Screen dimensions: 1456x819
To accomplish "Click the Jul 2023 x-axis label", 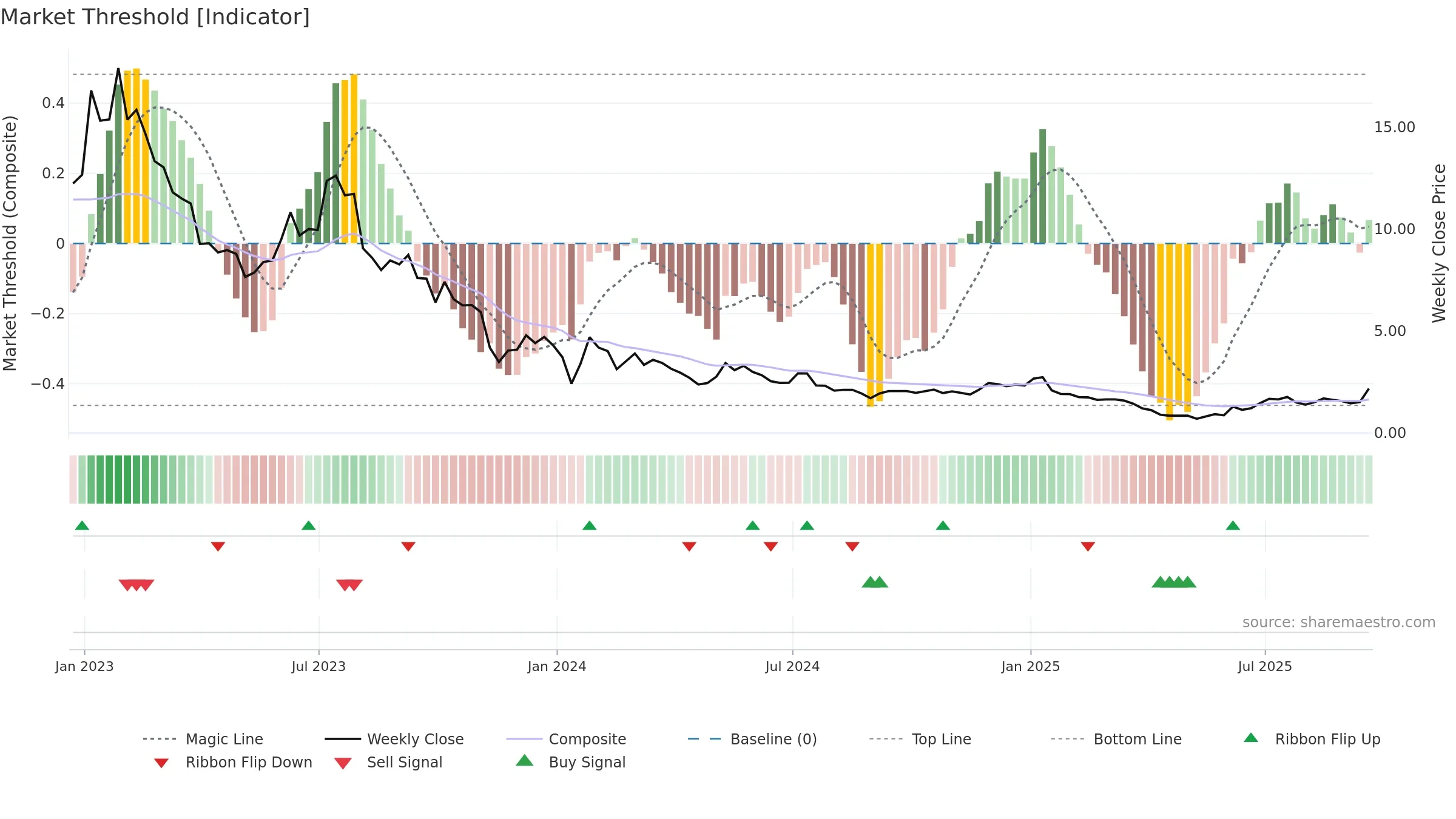I will coord(318,666).
